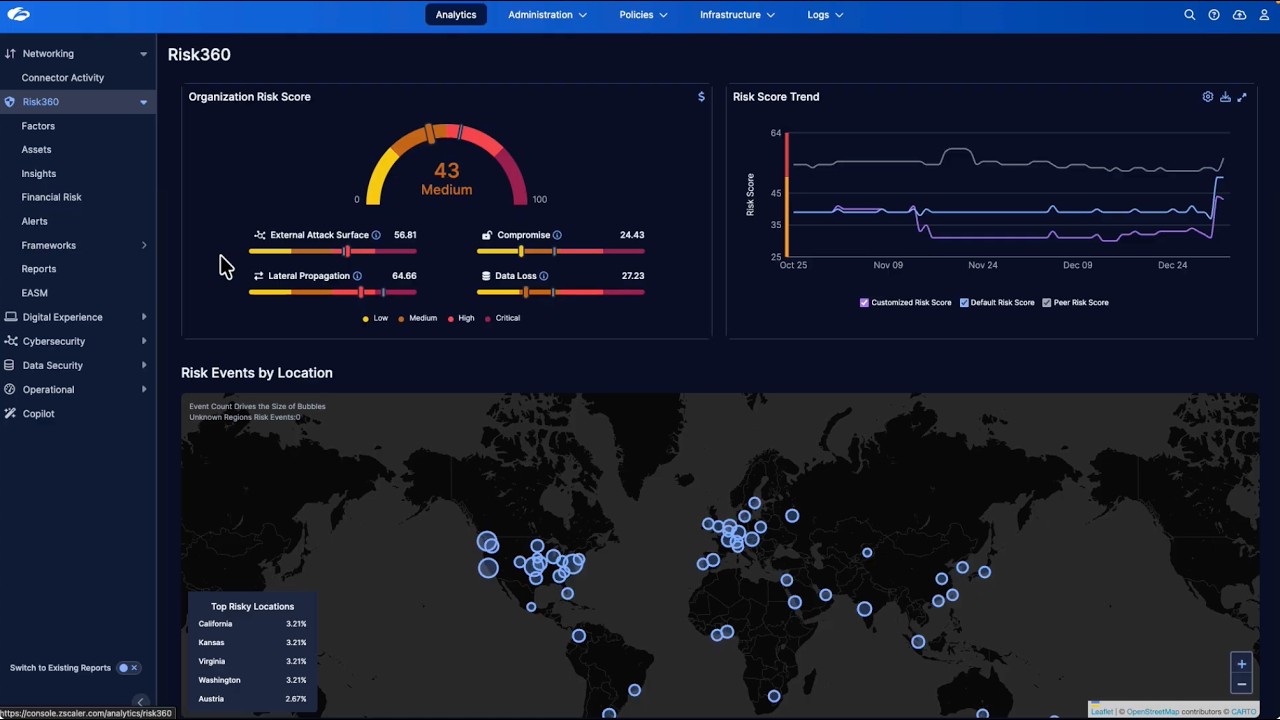Open Reports under Risk360

pyautogui.click(x=39, y=269)
